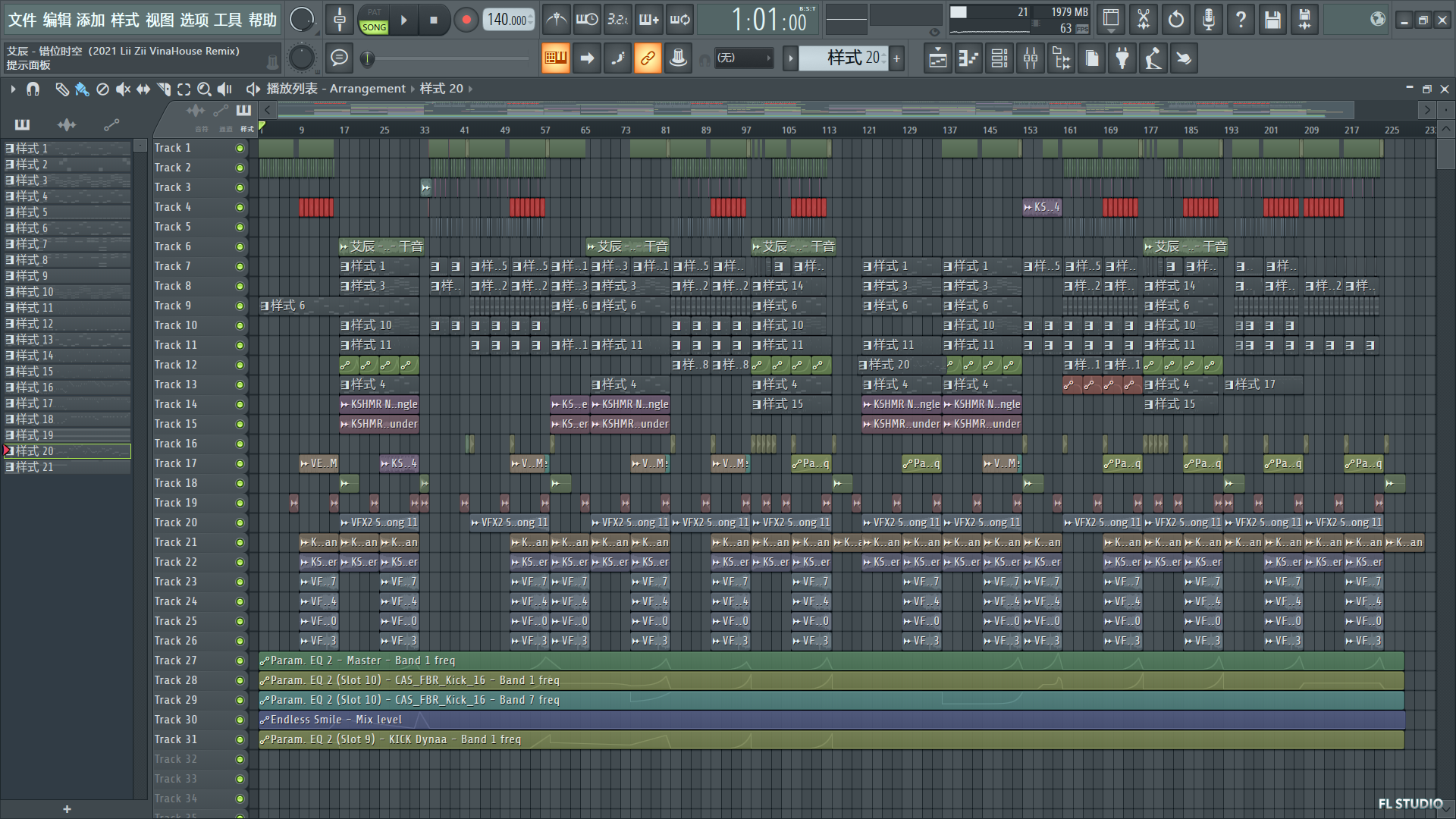Open the 文件 menu
Image resolution: width=1456 pixels, height=819 pixels.
pyautogui.click(x=22, y=20)
